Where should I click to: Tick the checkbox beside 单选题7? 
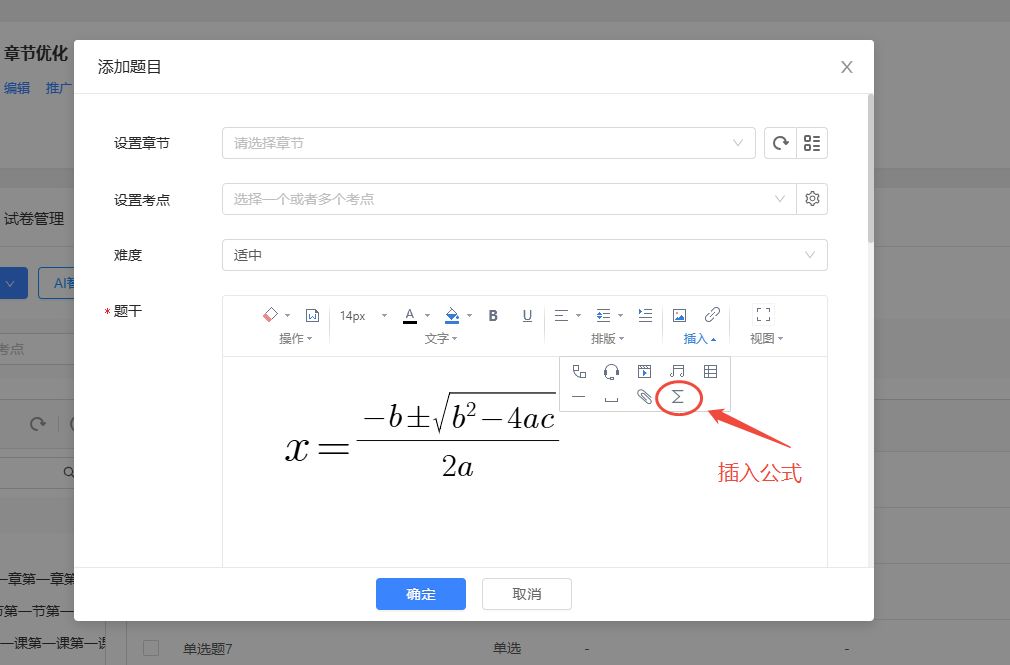tap(151, 648)
